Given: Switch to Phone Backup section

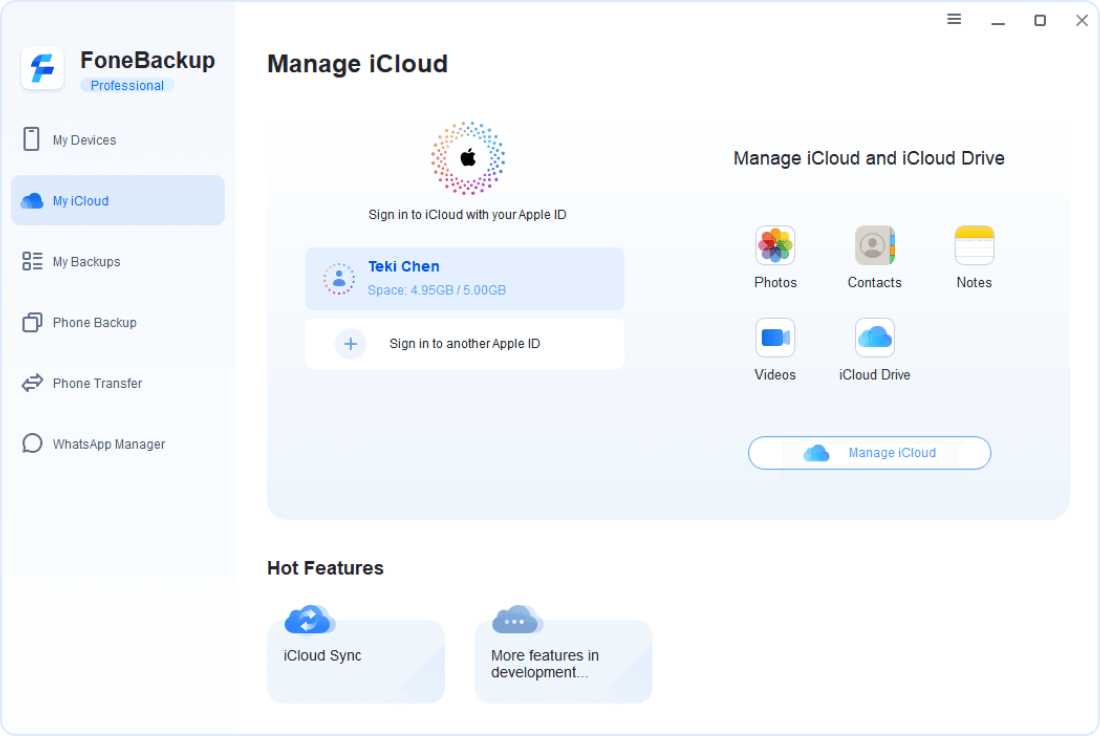Looking at the screenshot, I should click(x=94, y=323).
